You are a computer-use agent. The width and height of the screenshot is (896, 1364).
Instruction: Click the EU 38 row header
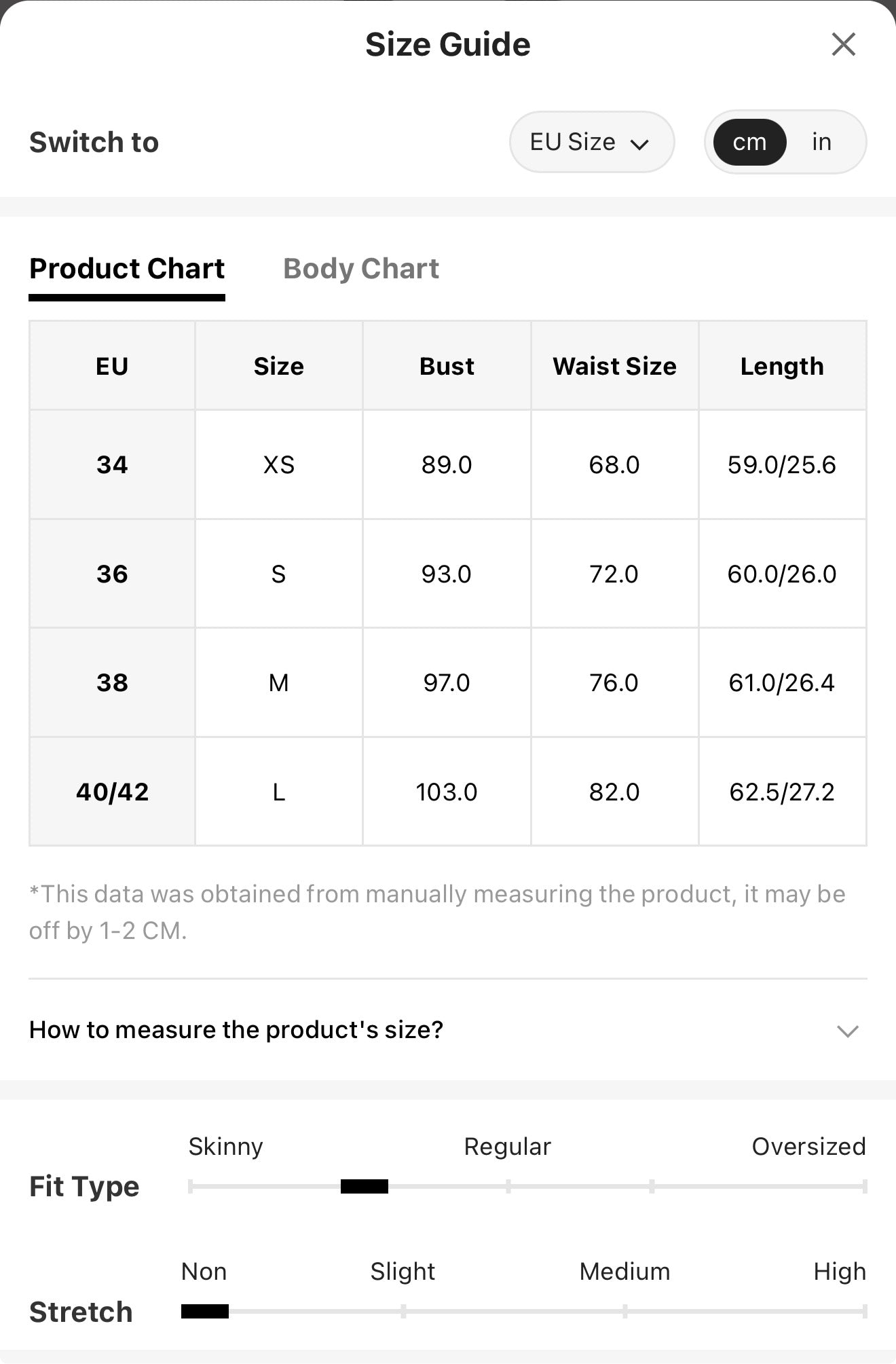tap(112, 682)
